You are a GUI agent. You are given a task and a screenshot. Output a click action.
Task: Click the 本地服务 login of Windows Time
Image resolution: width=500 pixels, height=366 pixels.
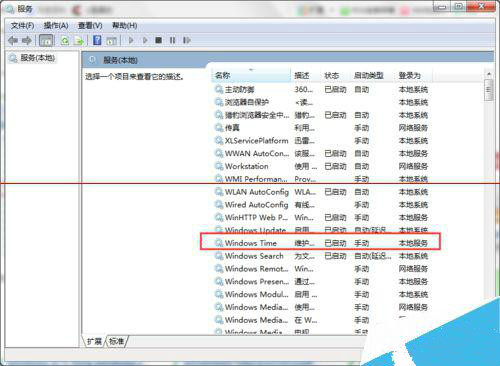pos(413,243)
